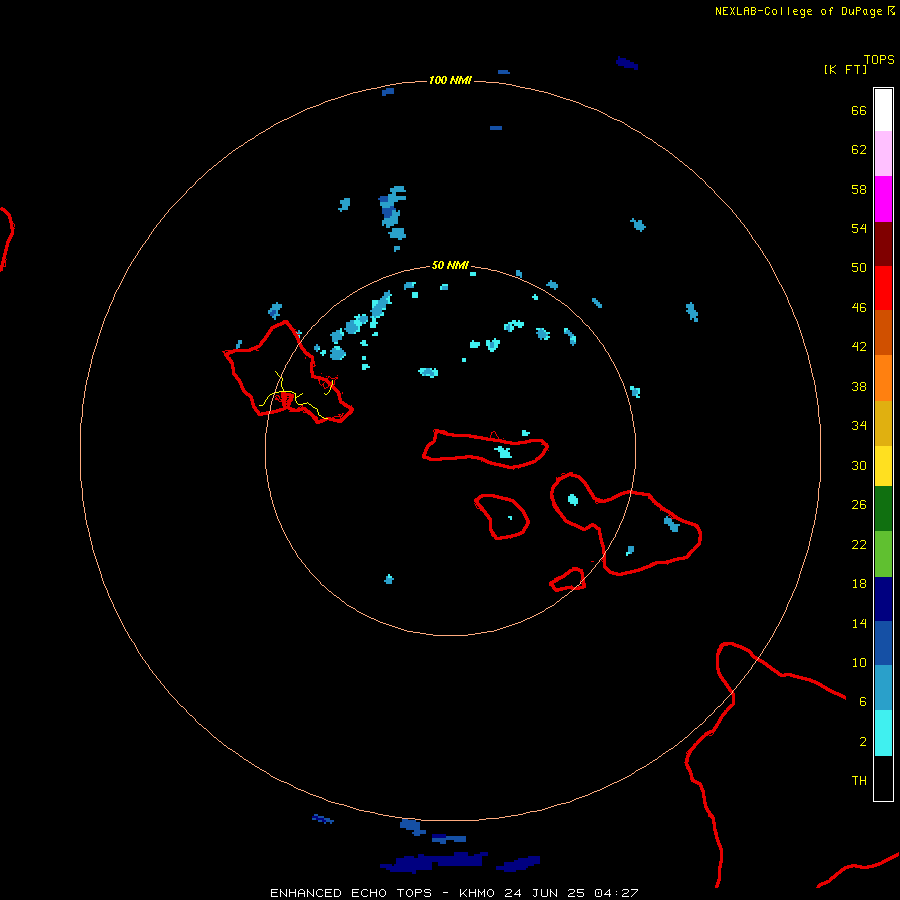
Task: Click the legend value 30
Action: pyautogui.click(x=859, y=465)
